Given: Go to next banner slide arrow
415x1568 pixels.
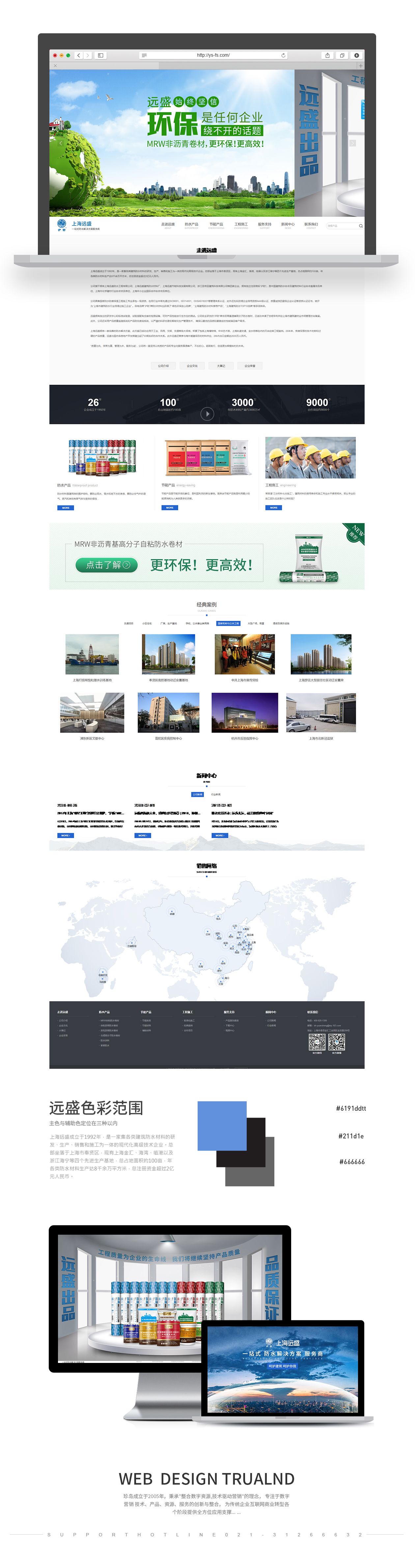Looking at the screenshot, I should point(352,143).
